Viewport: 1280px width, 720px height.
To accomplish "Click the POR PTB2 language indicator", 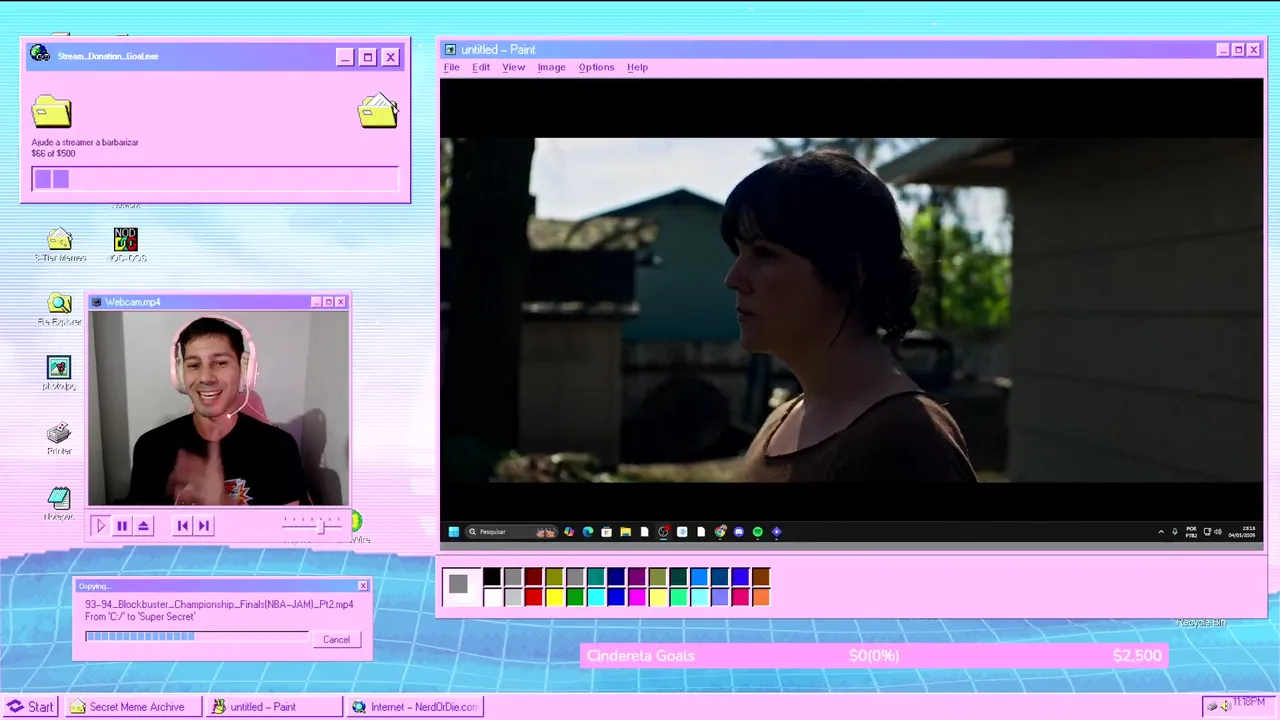I will pyautogui.click(x=1192, y=532).
